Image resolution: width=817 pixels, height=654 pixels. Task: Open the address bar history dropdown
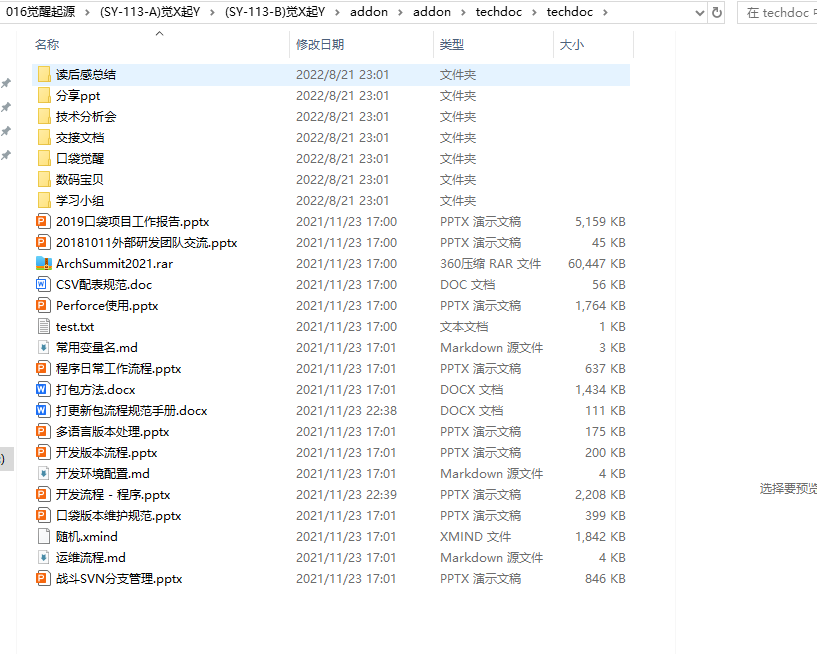point(700,13)
